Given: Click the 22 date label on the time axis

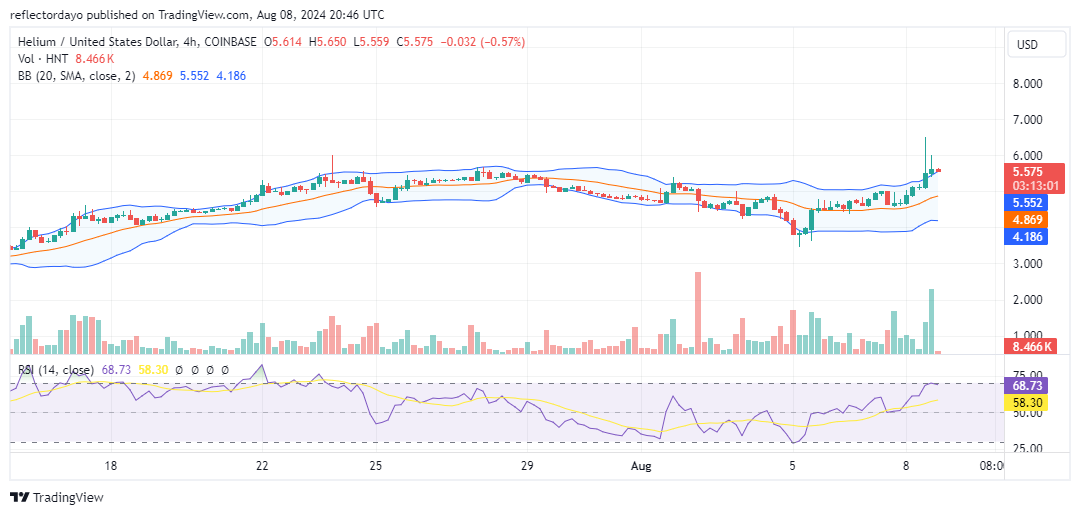Looking at the screenshot, I should (x=262, y=466).
